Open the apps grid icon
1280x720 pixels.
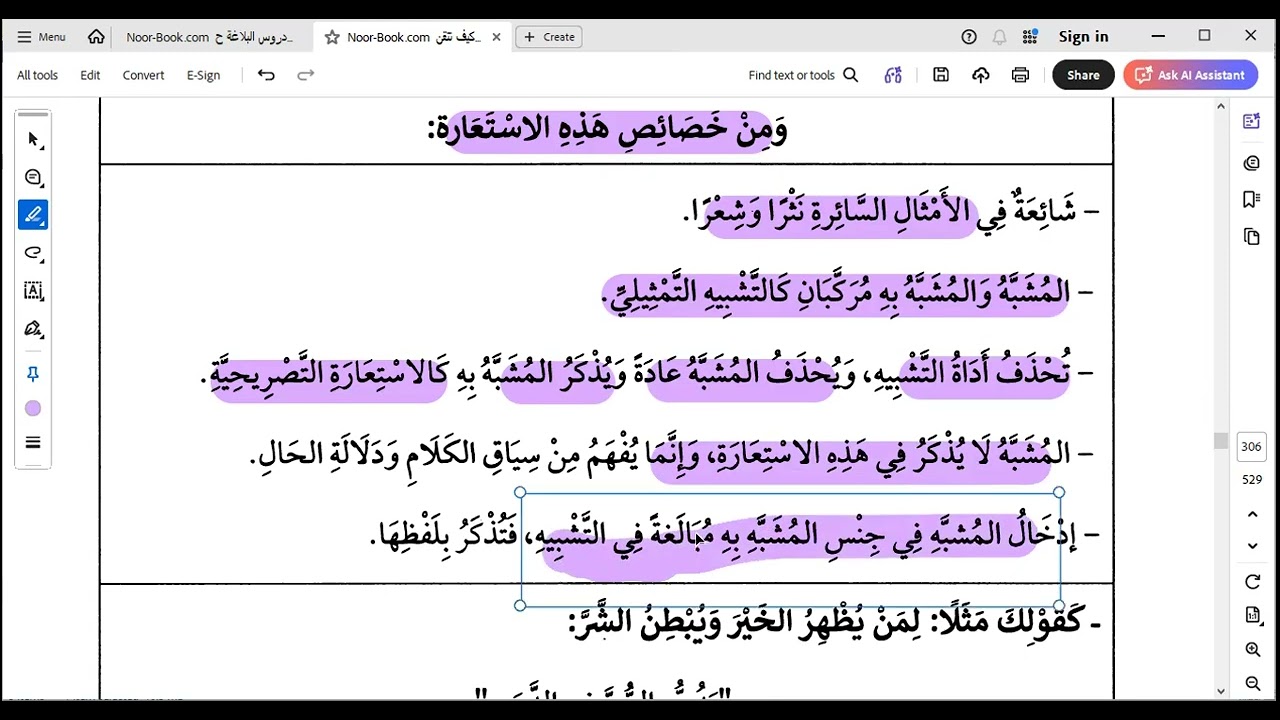(x=1030, y=37)
